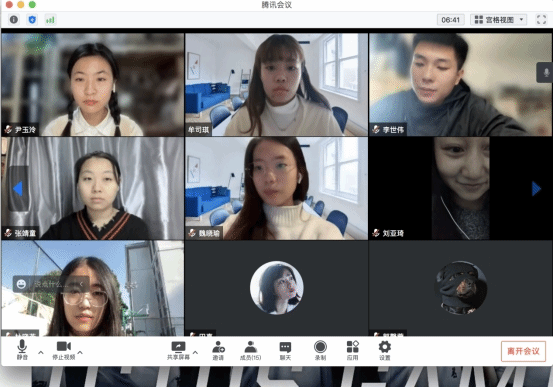Open the apps (应用) icon
This screenshot has width=553, height=387.
353,351
